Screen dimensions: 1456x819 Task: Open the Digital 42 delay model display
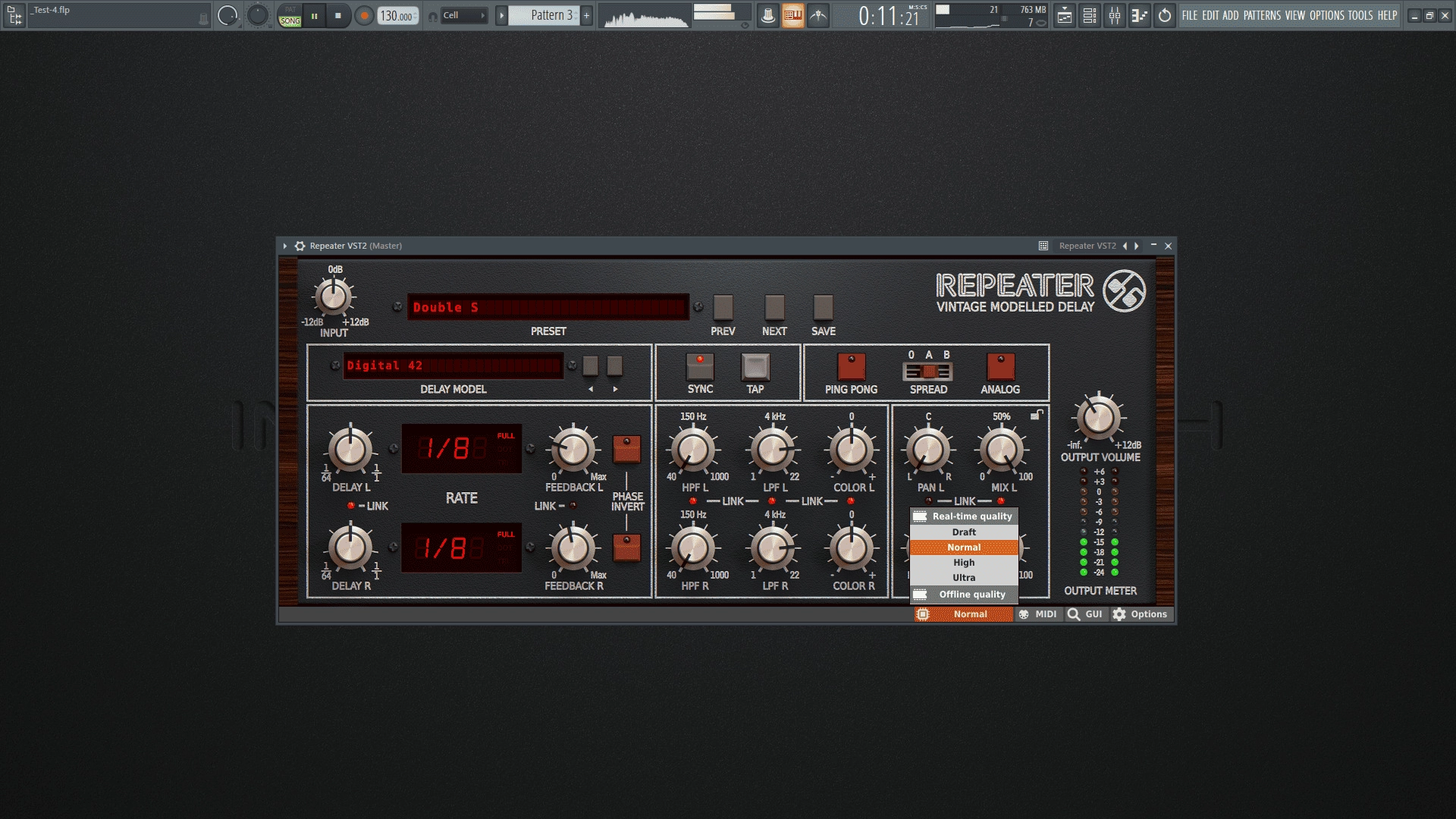click(x=453, y=366)
